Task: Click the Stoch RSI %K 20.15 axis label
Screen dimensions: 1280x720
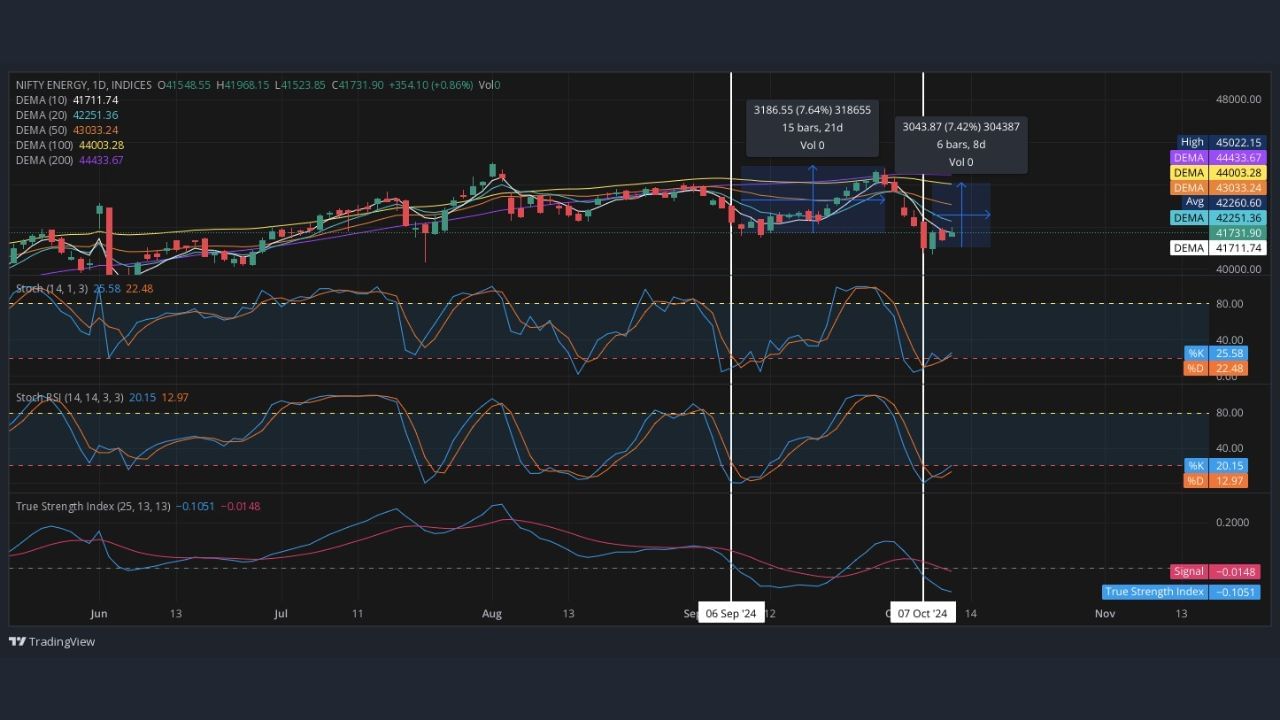Action: [x=1215, y=465]
